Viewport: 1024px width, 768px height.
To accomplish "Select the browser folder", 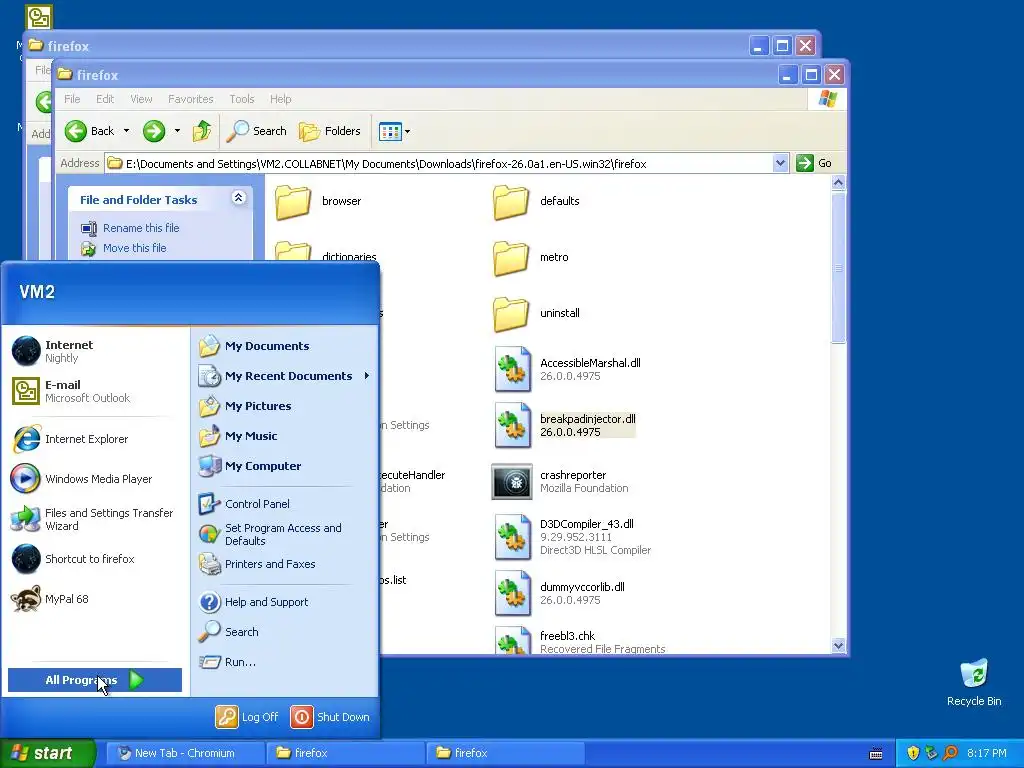I will (318, 201).
